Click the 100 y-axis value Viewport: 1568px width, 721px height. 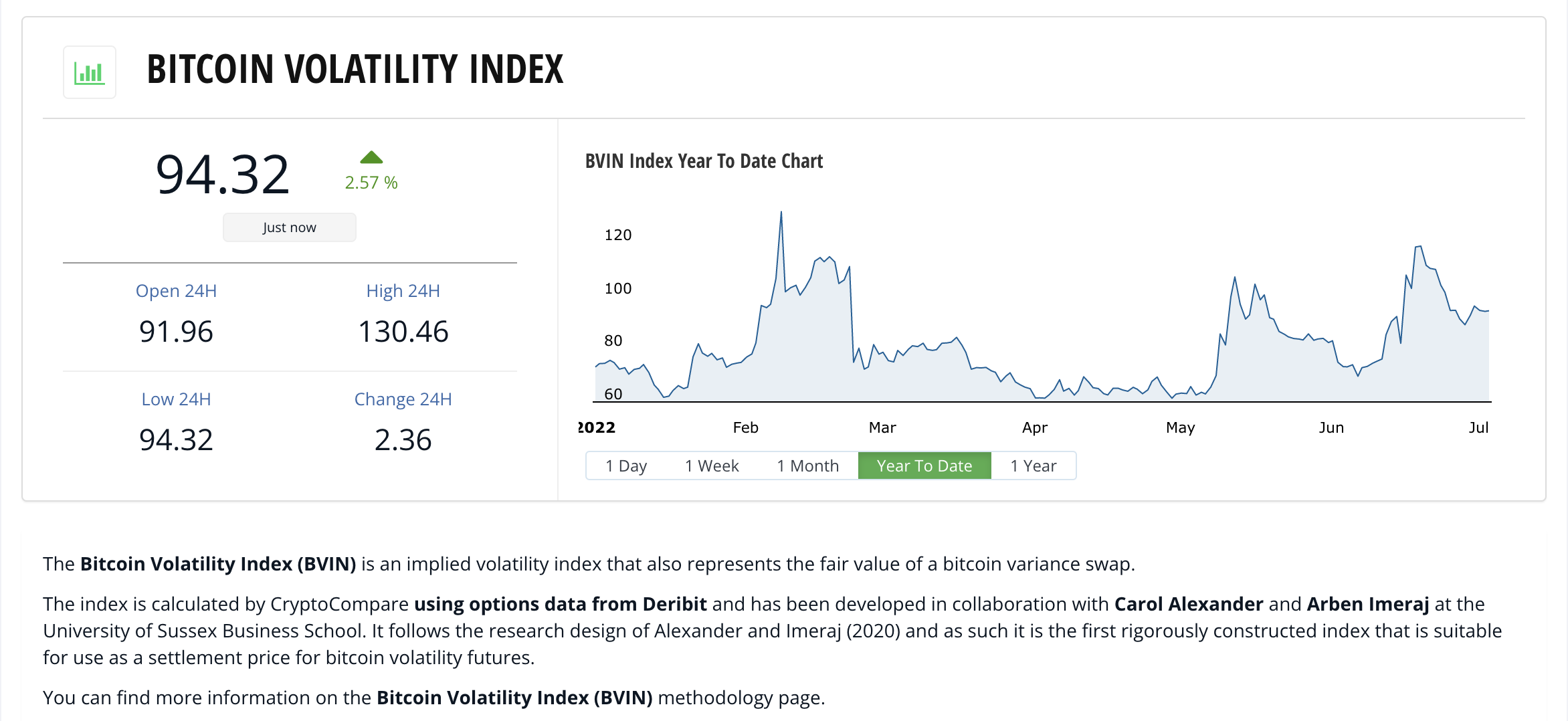(618, 288)
